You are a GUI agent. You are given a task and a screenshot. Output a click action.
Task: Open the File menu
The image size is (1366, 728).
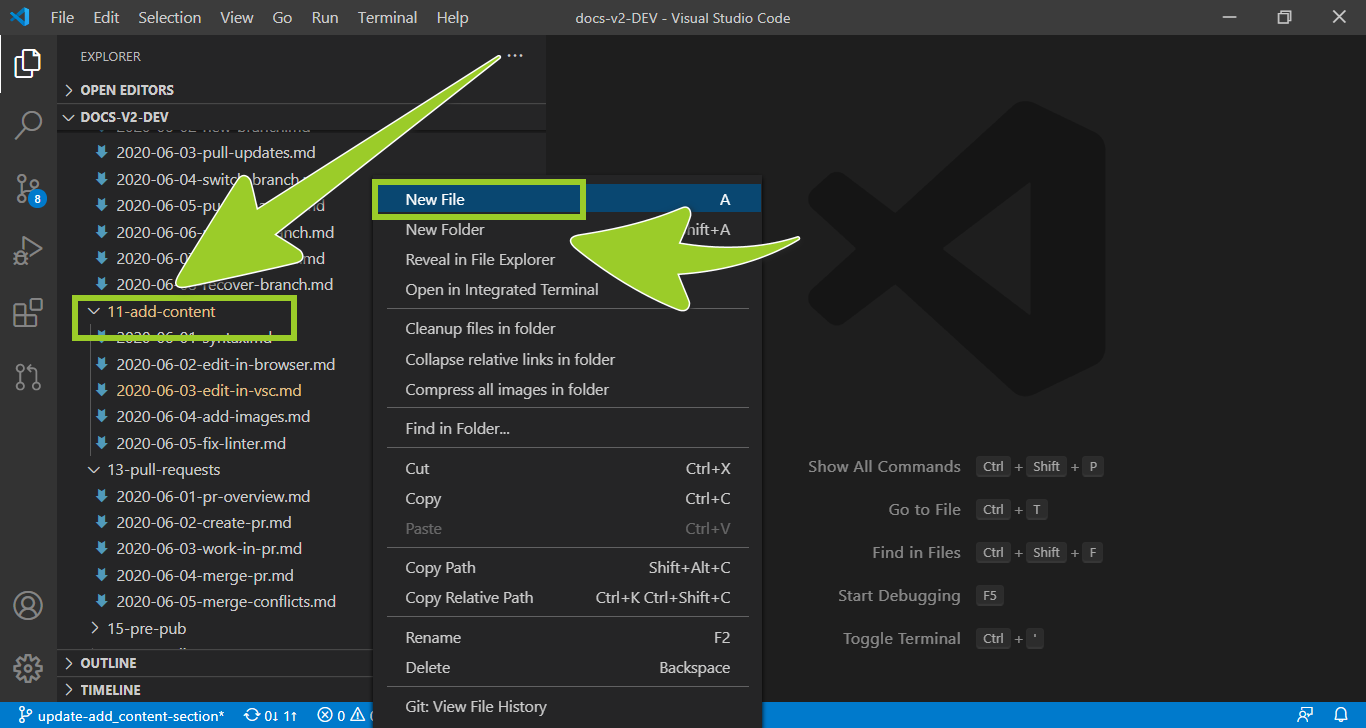click(x=62, y=18)
